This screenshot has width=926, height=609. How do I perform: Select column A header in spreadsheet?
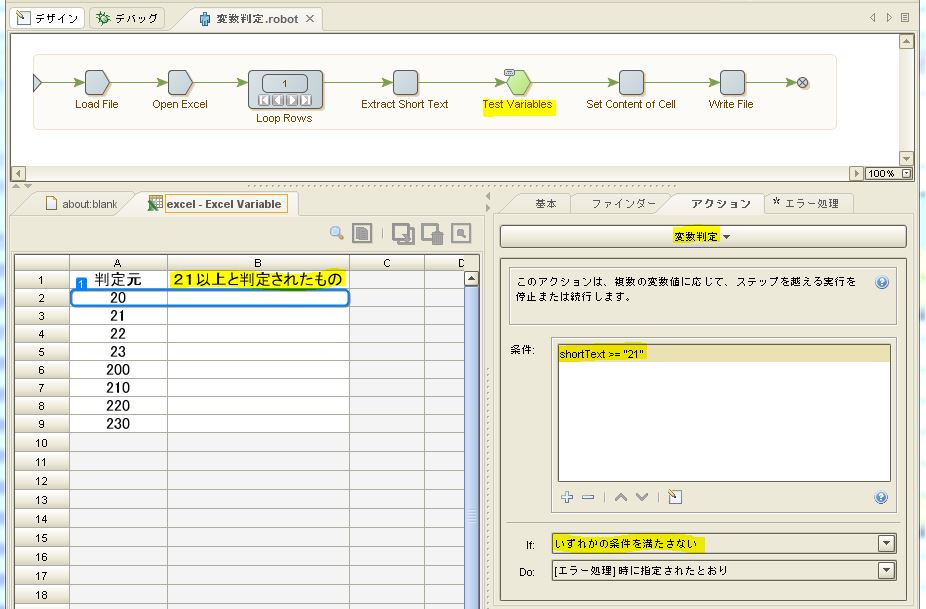tap(118, 263)
